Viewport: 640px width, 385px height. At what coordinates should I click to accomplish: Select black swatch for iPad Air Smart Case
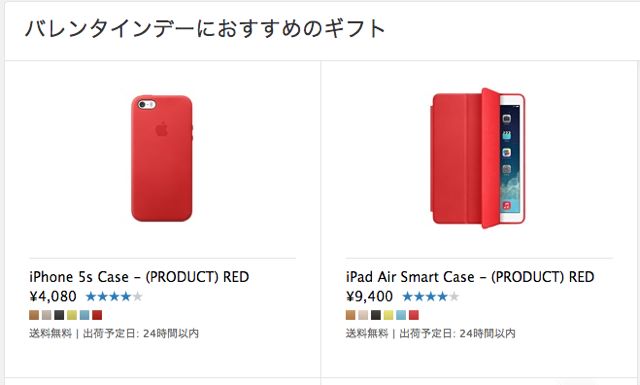pos(376,315)
